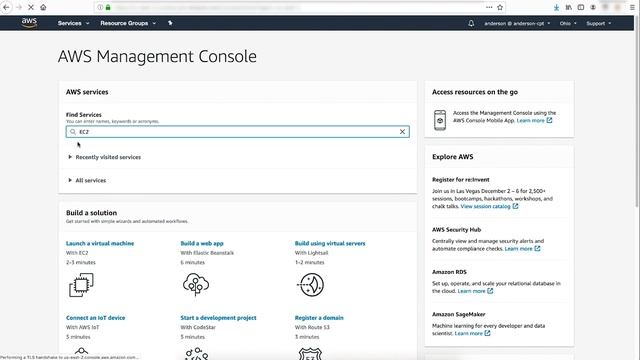Click external link icon under Security Hub
Image resolution: width=640 pixels, height=360 pixels.
click(537, 248)
